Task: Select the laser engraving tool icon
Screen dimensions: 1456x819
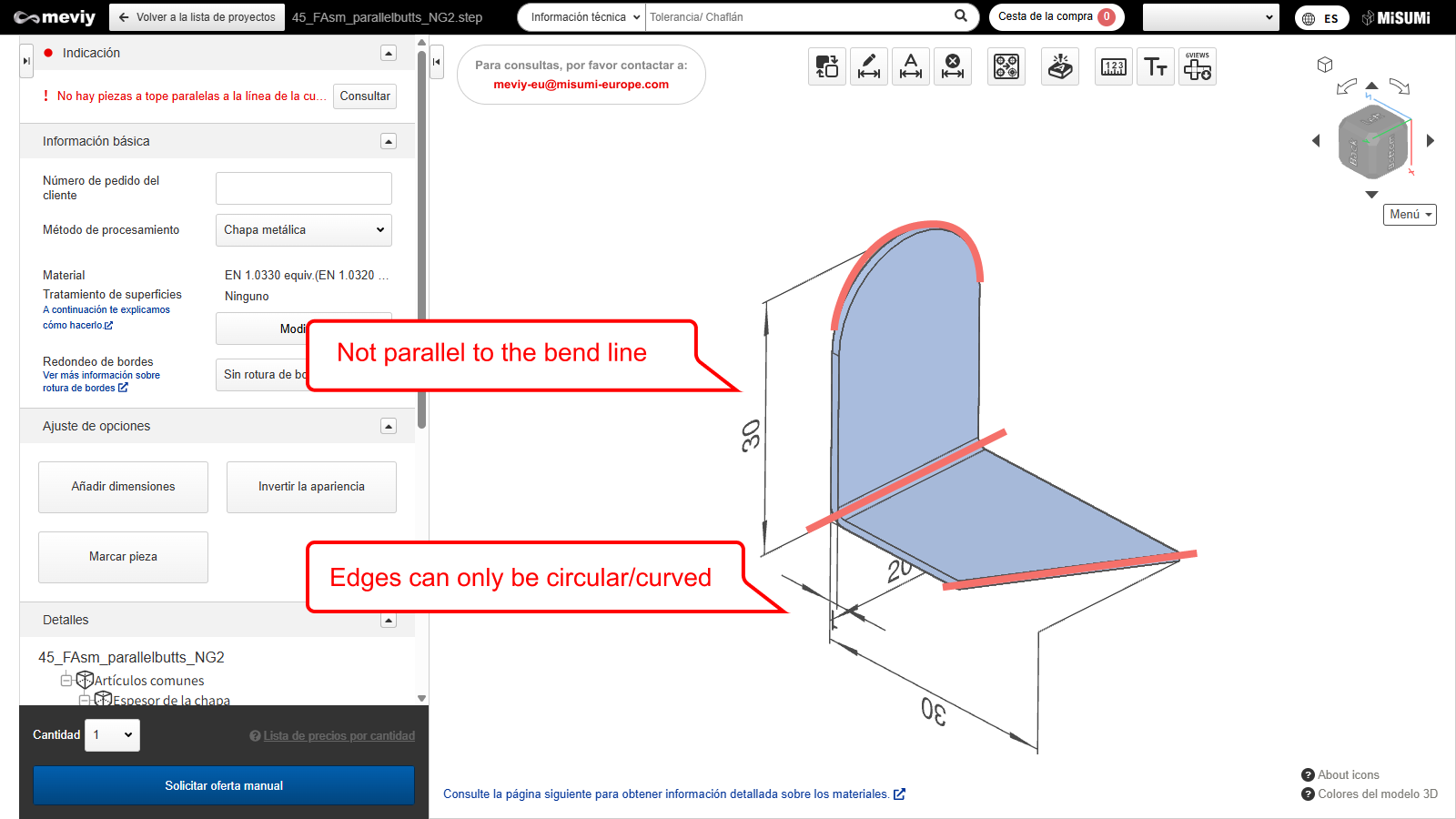Action: 1060,66
